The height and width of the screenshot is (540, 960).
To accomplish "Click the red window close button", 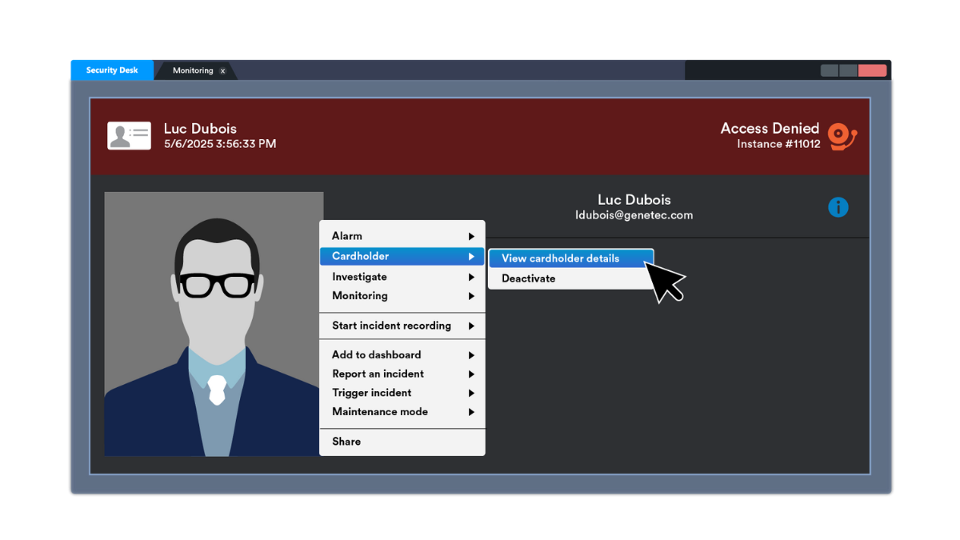I will [x=872, y=70].
